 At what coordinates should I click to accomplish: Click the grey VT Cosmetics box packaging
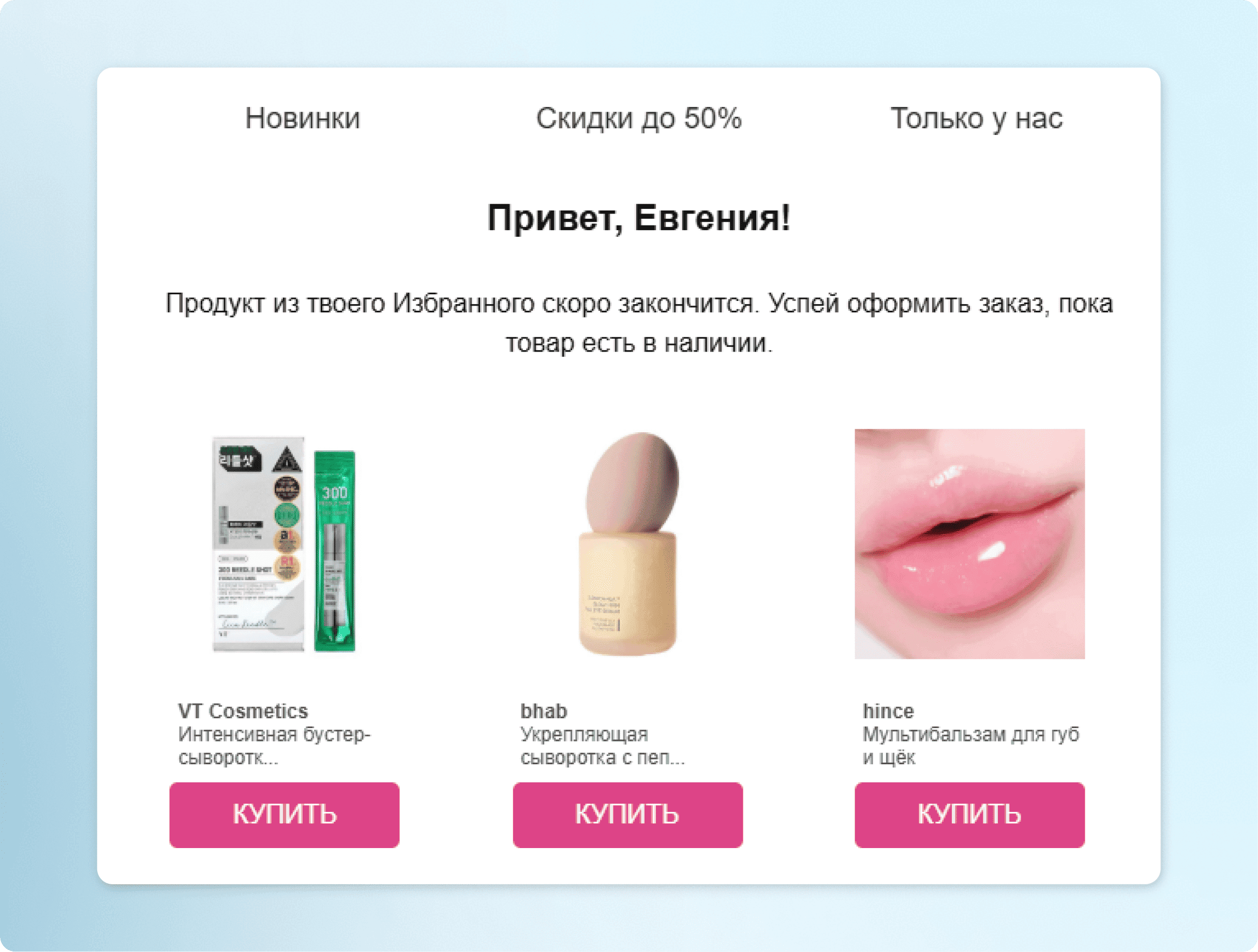coord(258,544)
